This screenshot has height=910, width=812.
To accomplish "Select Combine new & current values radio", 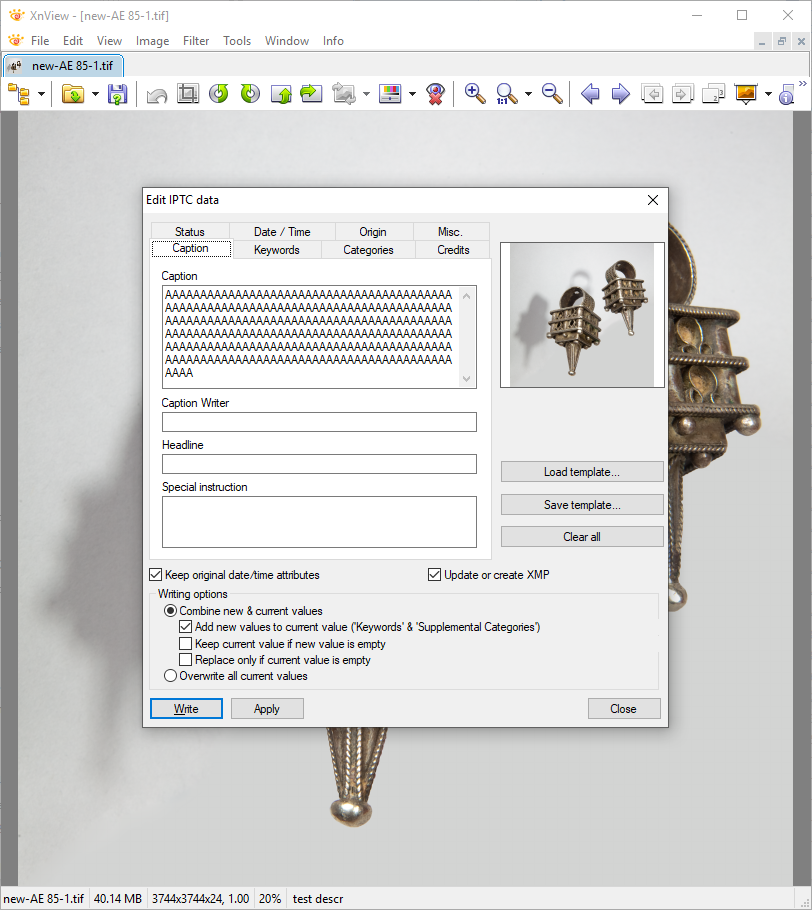I will [x=170, y=611].
